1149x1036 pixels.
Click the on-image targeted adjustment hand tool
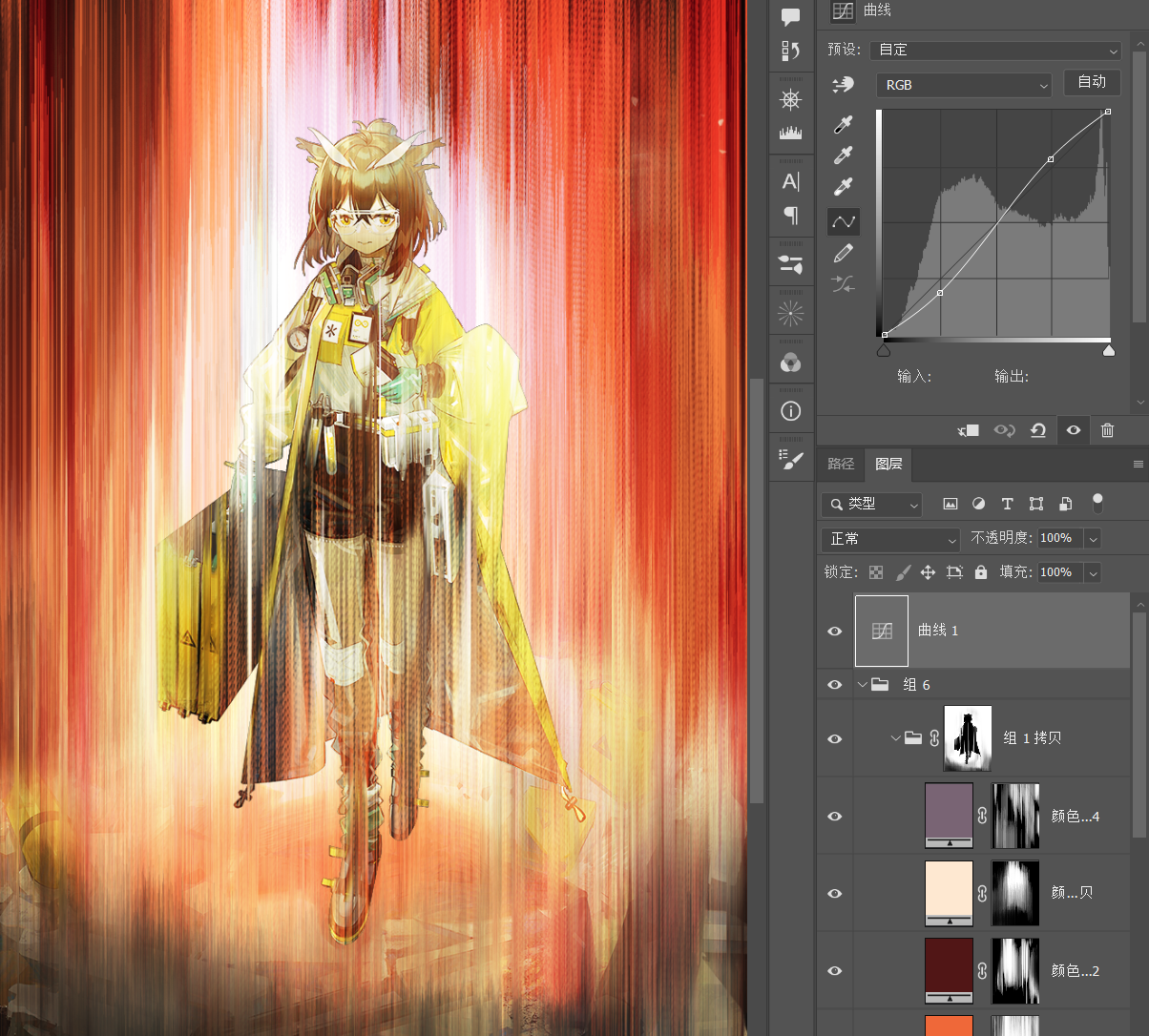[x=844, y=85]
